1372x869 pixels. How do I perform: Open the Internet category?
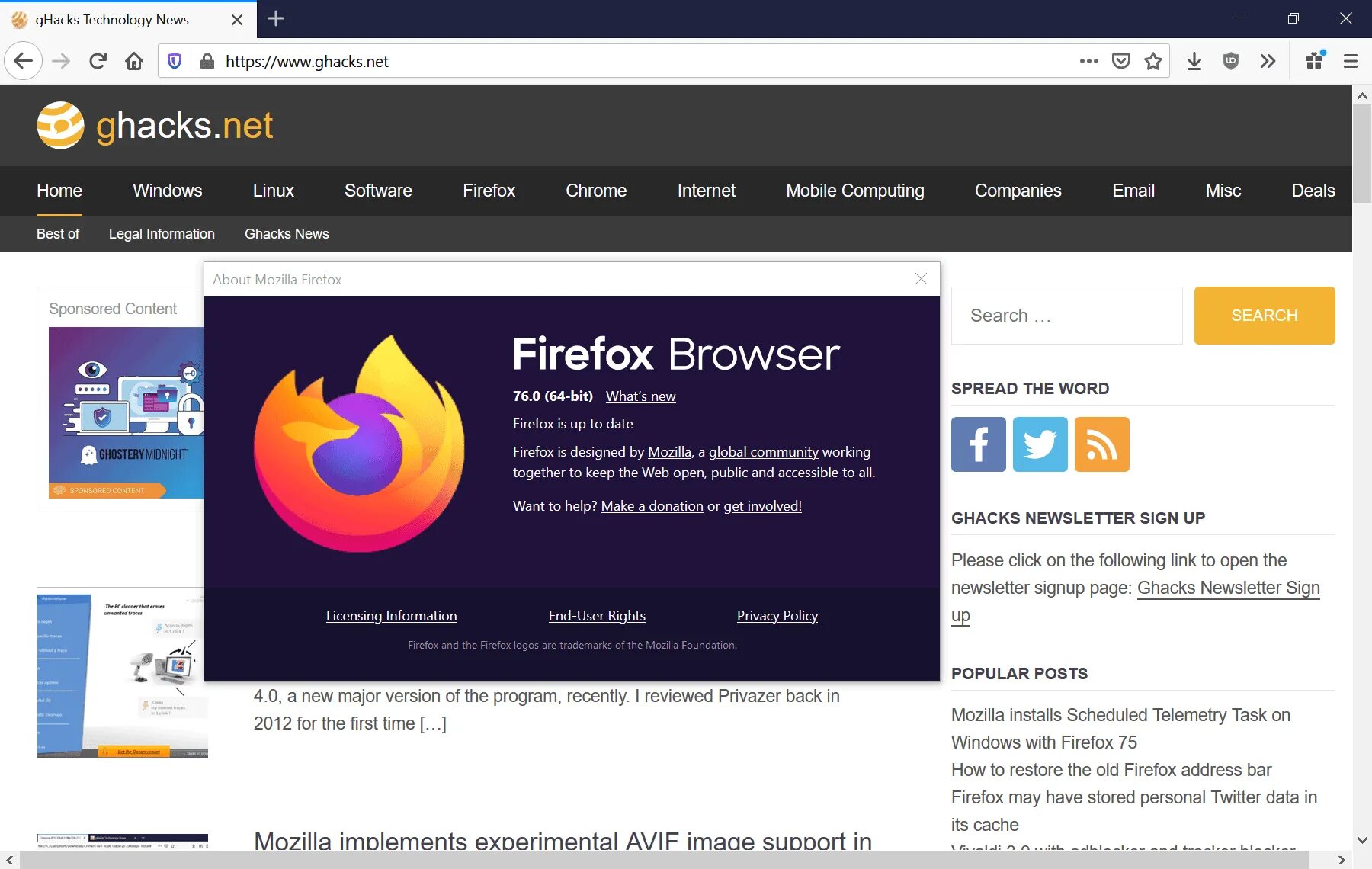click(x=707, y=191)
